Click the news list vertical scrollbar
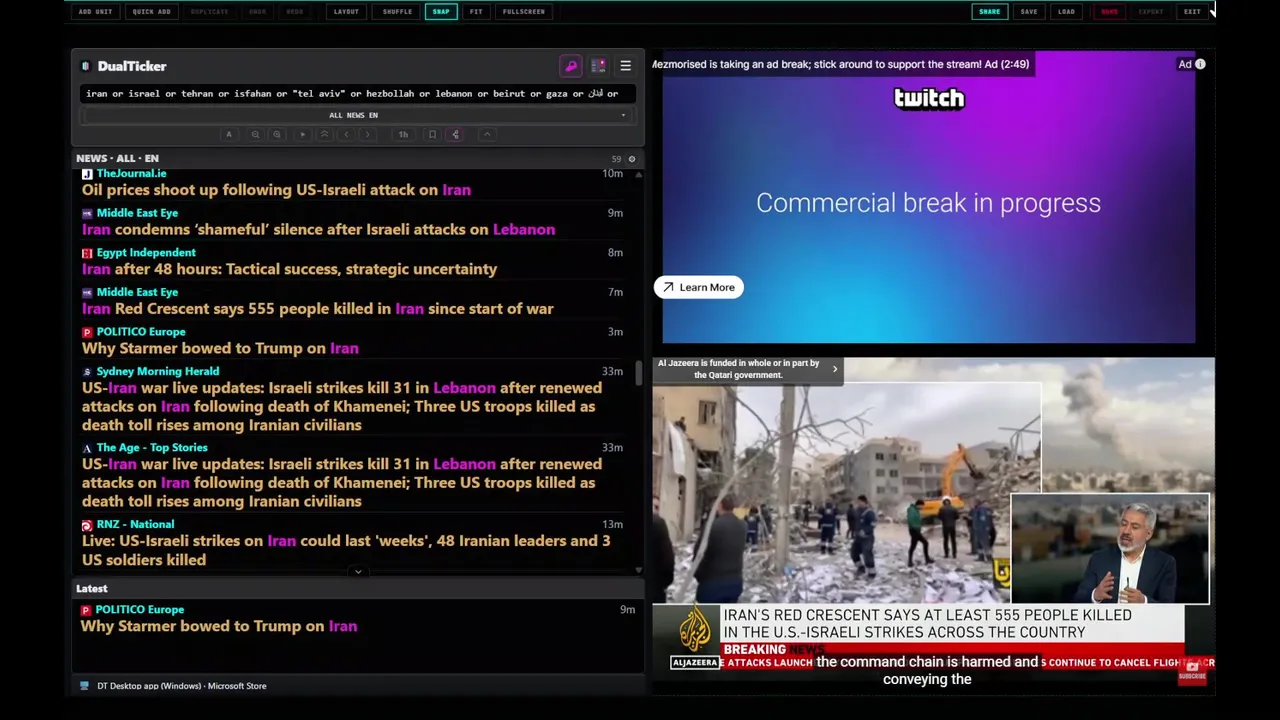This screenshot has height=720, width=1280. pos(639,372)
